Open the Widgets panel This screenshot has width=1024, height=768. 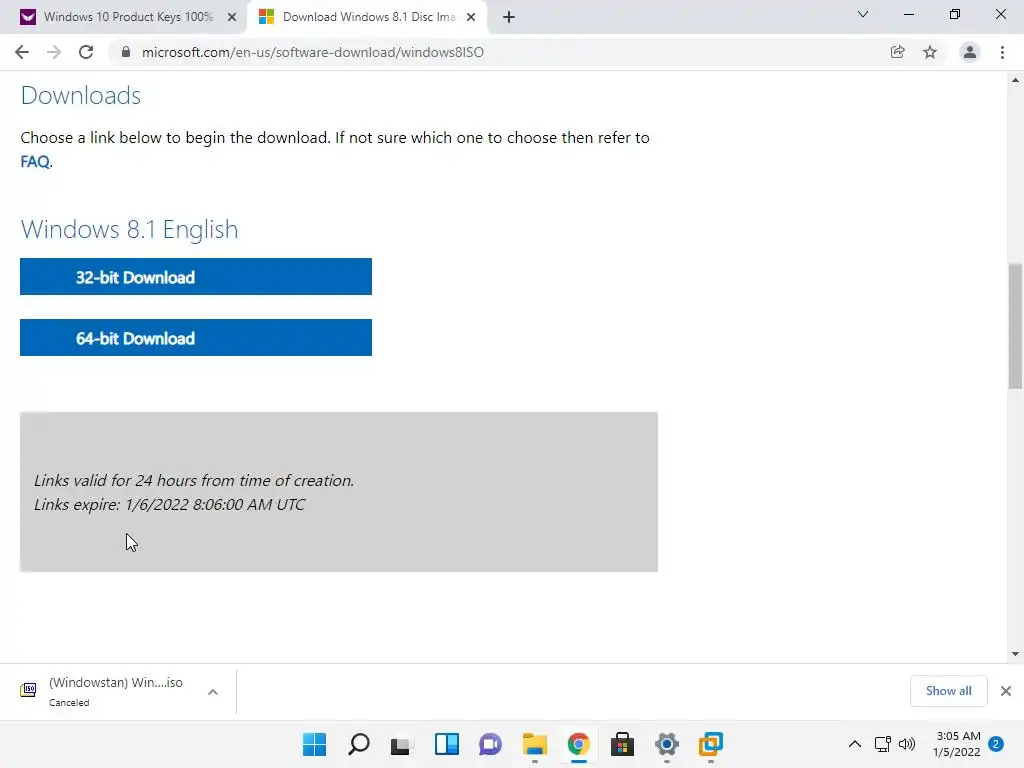click(x=447, y=744)
